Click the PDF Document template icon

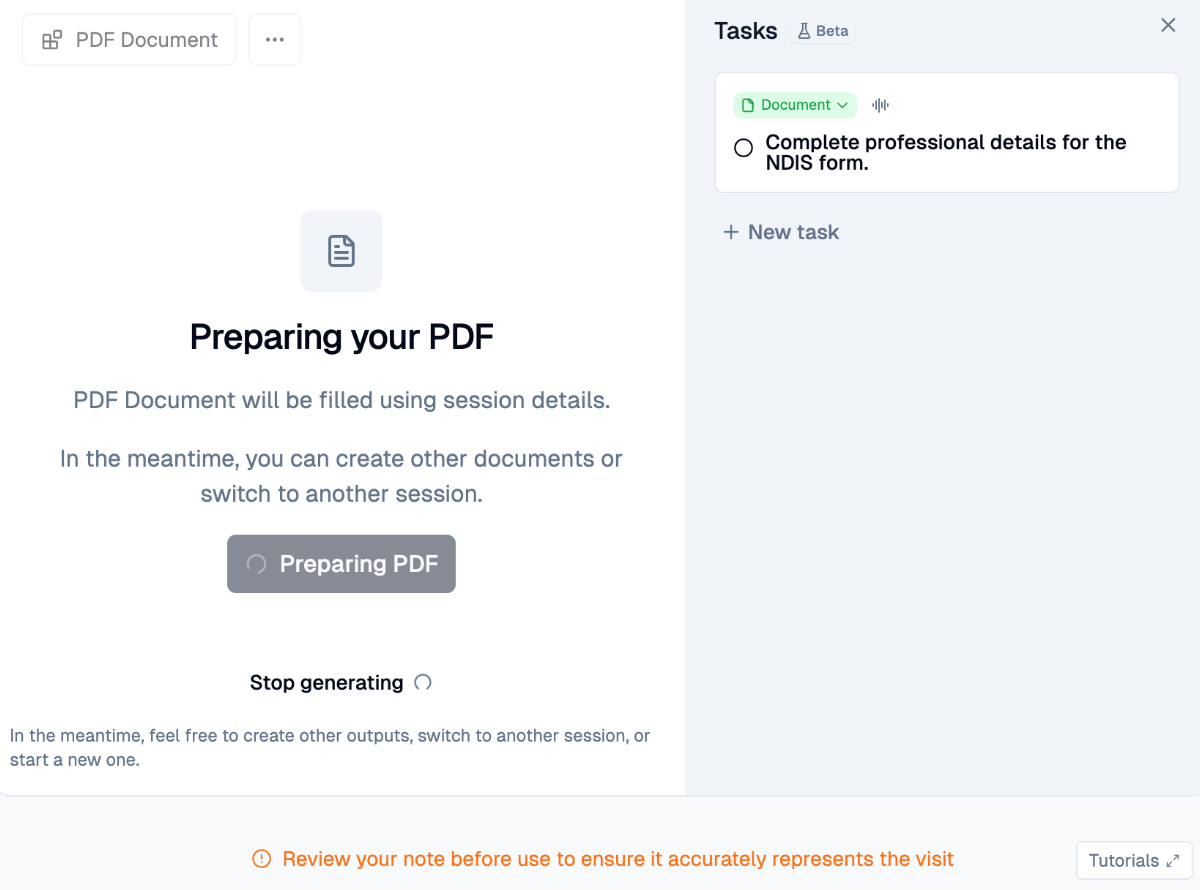[x=51, y=40]
